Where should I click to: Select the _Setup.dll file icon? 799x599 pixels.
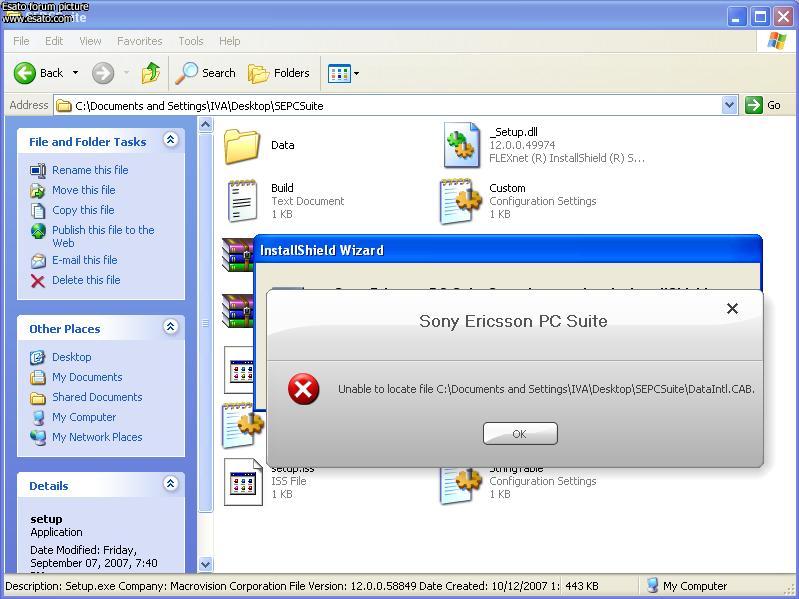tap(461, 145)
